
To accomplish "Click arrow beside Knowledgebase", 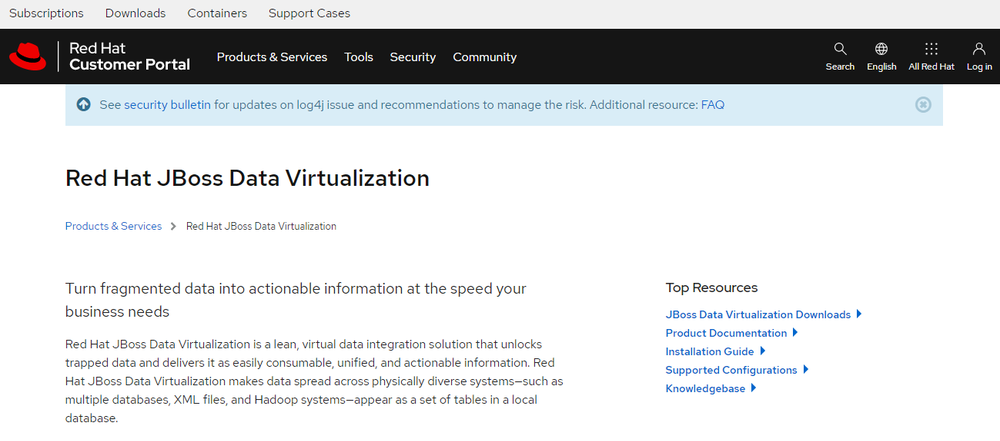I will click(754, 388).
